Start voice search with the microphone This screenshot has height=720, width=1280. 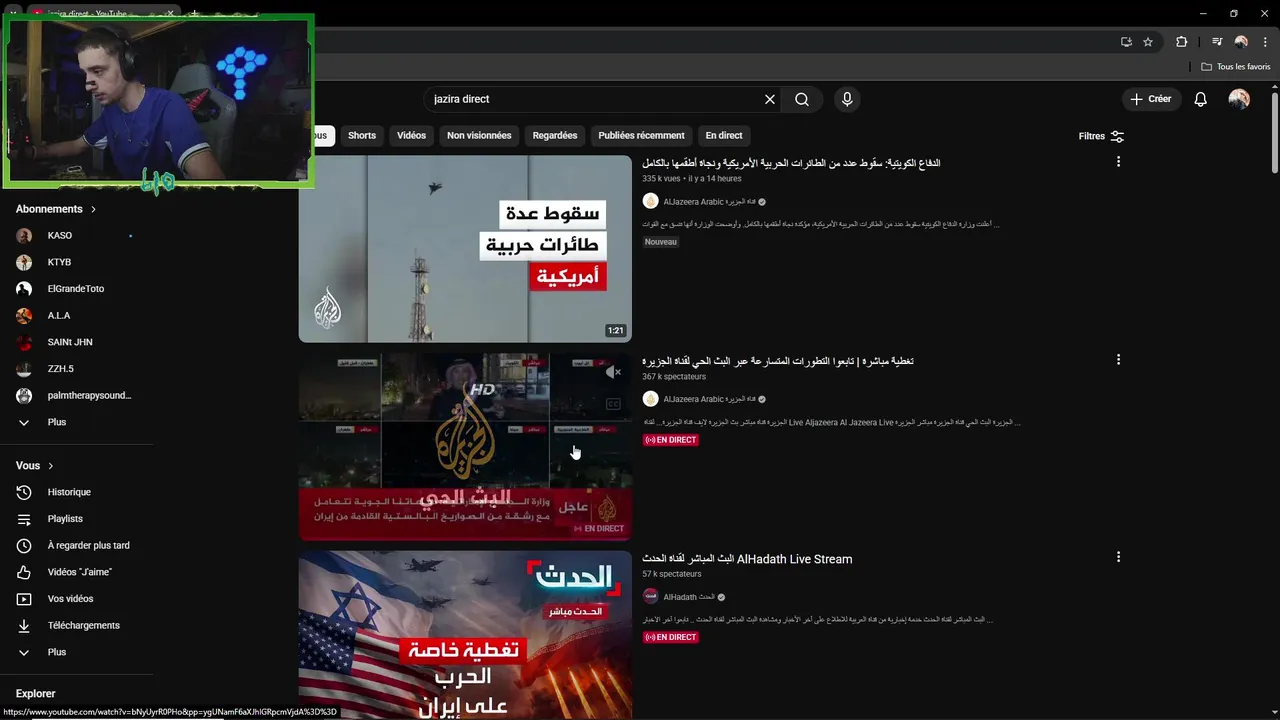(847, 99)
